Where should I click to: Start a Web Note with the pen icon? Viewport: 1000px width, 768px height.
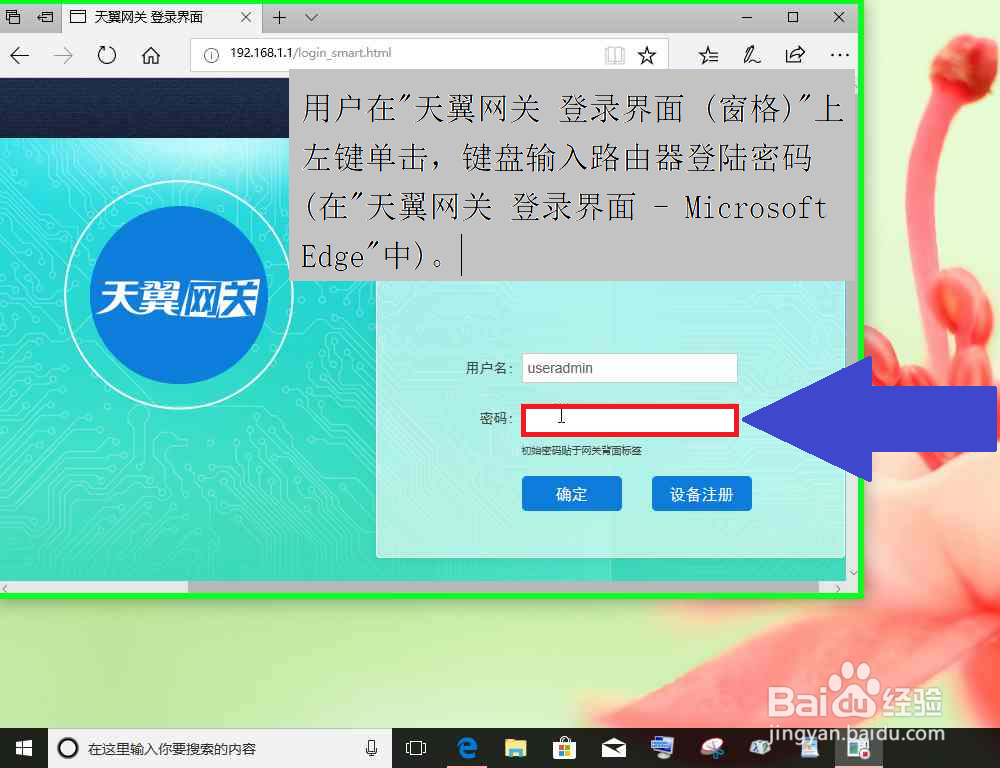point(752,55)
